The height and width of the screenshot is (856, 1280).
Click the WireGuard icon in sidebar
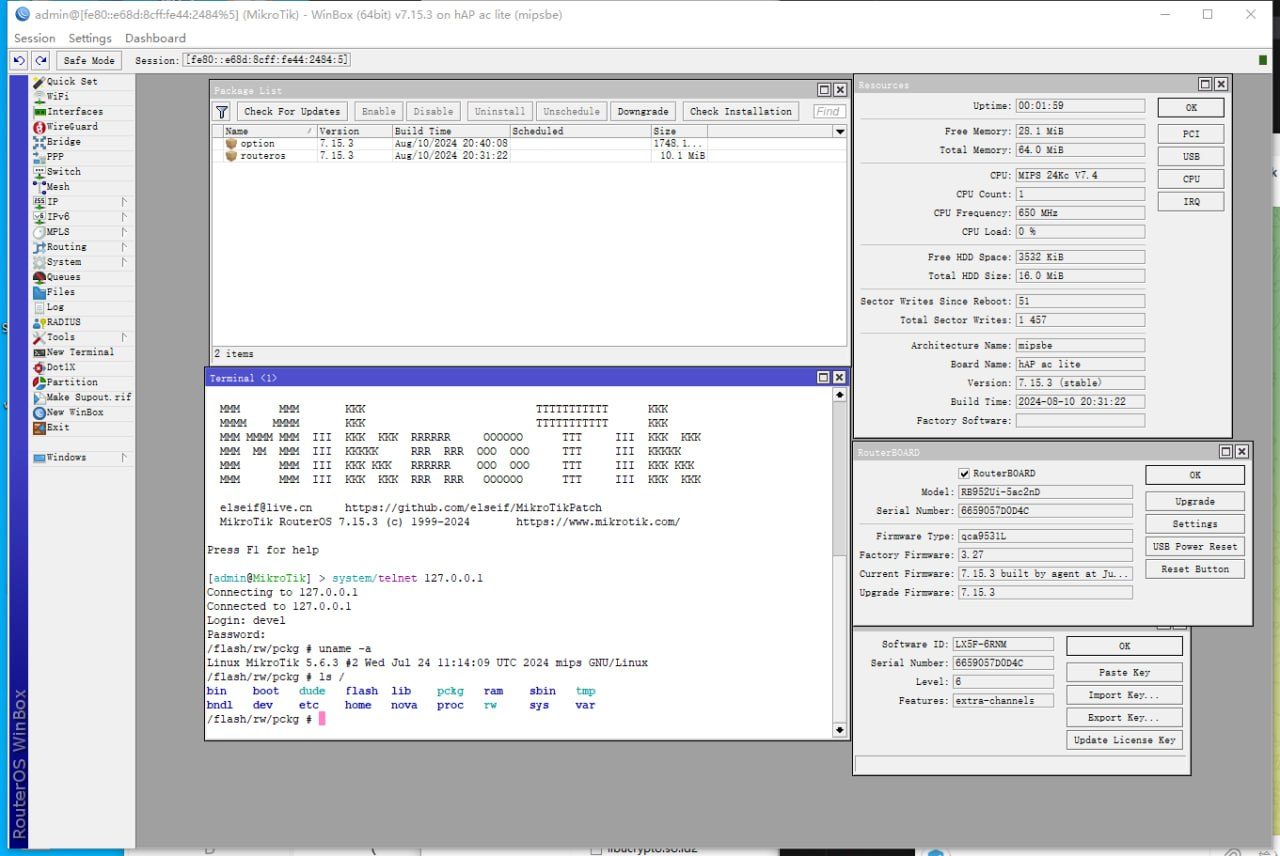(x=39, y=127)
